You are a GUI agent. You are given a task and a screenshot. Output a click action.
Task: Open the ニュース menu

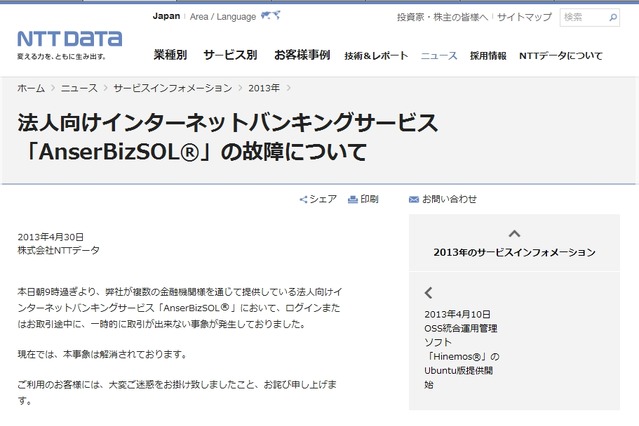coord(439,56)
